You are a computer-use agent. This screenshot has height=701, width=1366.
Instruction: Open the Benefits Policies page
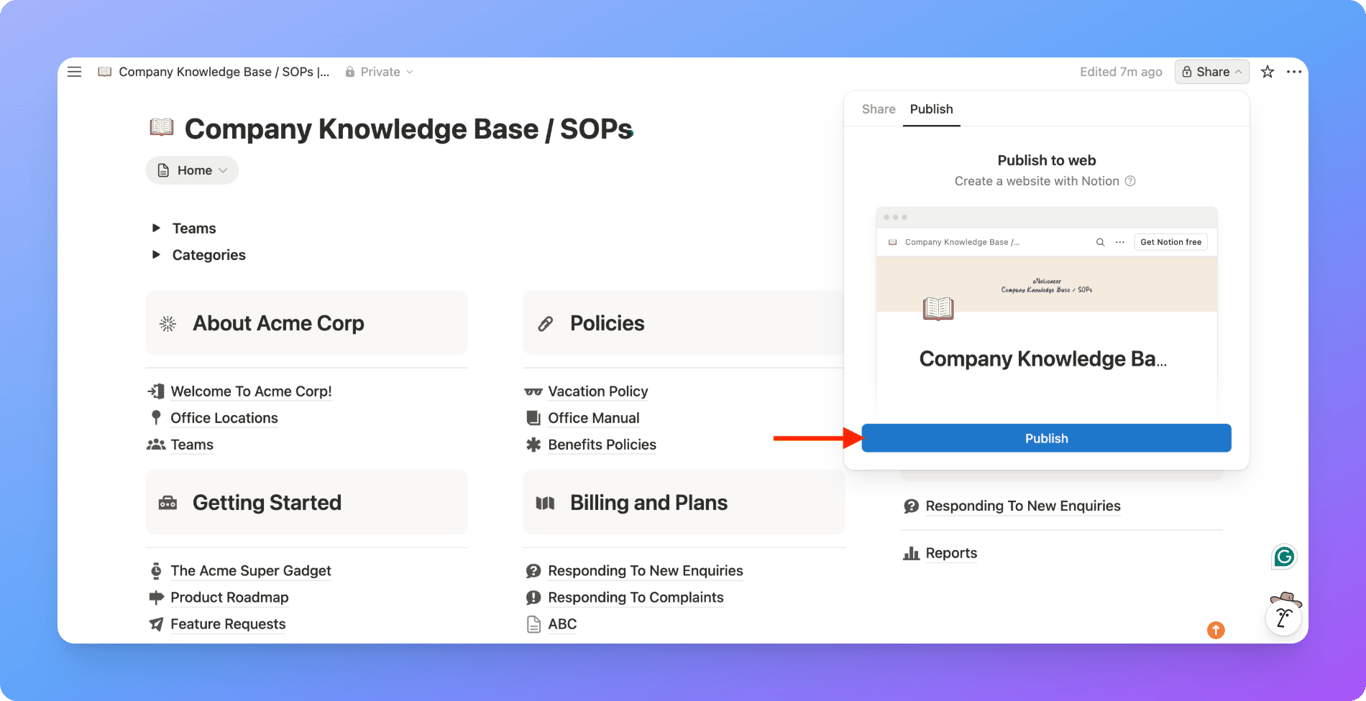click(x=602, y=445)
